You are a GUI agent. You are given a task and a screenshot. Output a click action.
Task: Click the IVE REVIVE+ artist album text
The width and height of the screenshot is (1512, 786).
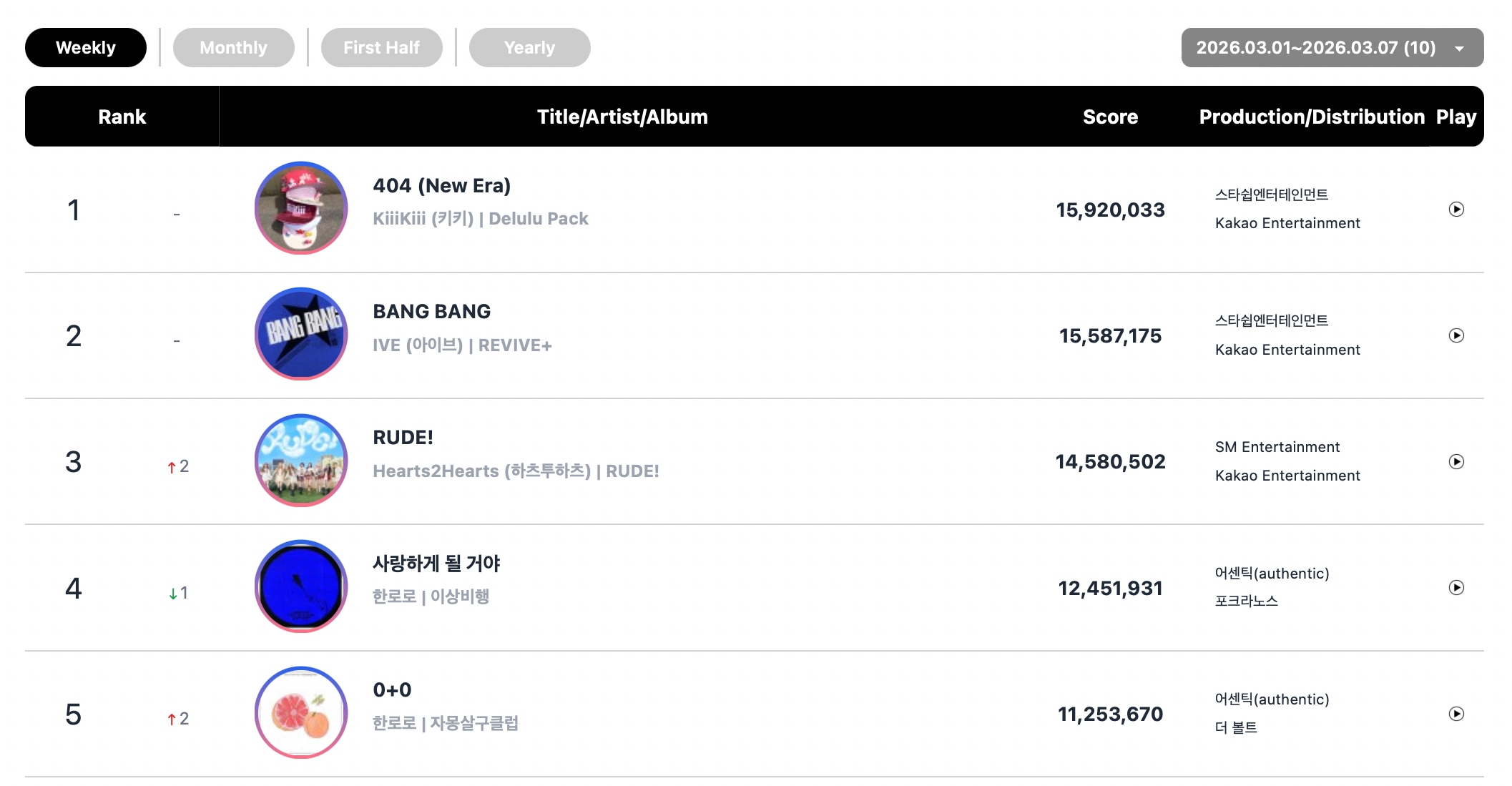click(x=462, y=345)
